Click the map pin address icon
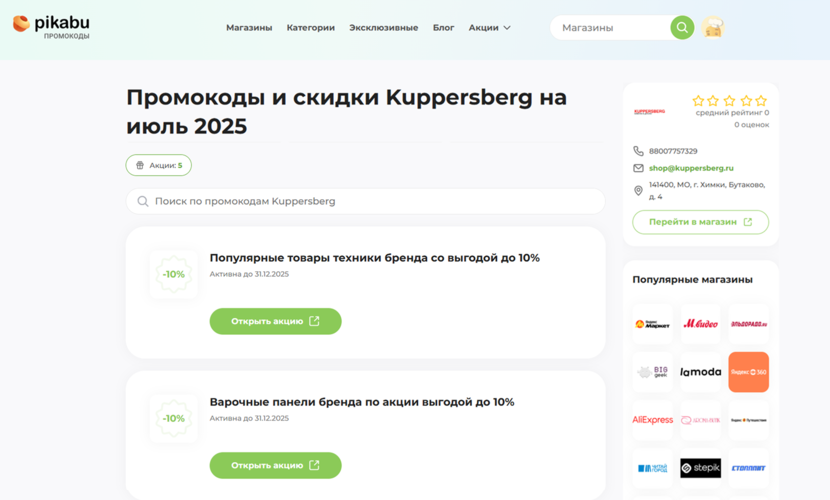Screen dimensions: 830x500 (638, 190)
